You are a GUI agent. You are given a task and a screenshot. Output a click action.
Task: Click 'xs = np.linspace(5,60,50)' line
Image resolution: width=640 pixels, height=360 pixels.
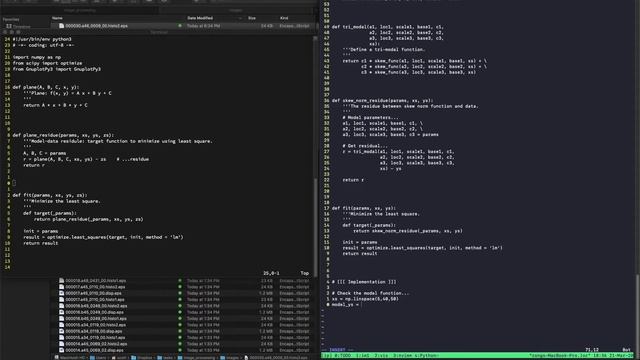click(x=365, y=299)
